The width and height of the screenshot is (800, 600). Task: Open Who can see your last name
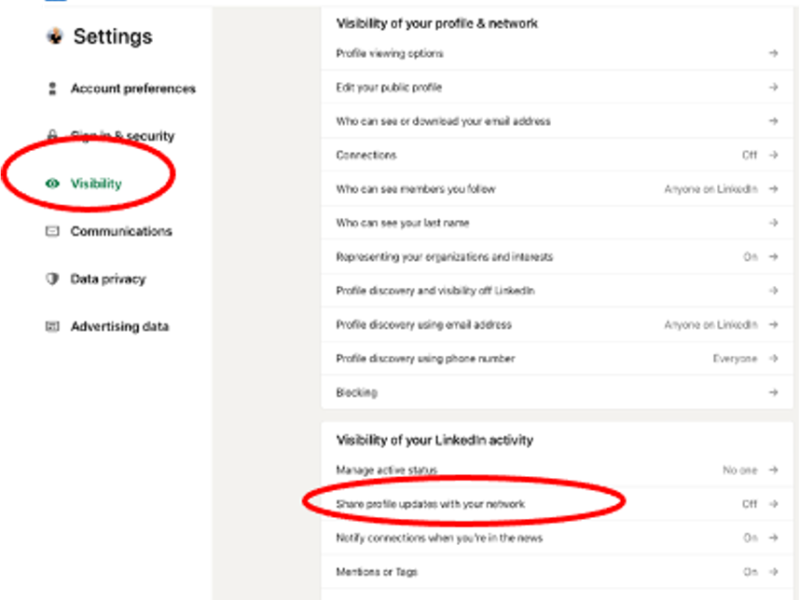pyautogui.click(x=557, y=223)
